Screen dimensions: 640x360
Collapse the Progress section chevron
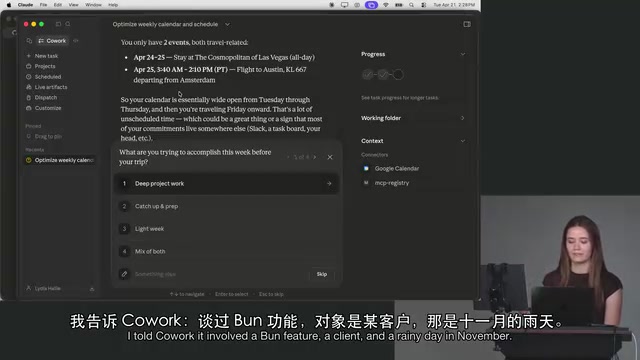pyautogui.click(x=462, y=54)
